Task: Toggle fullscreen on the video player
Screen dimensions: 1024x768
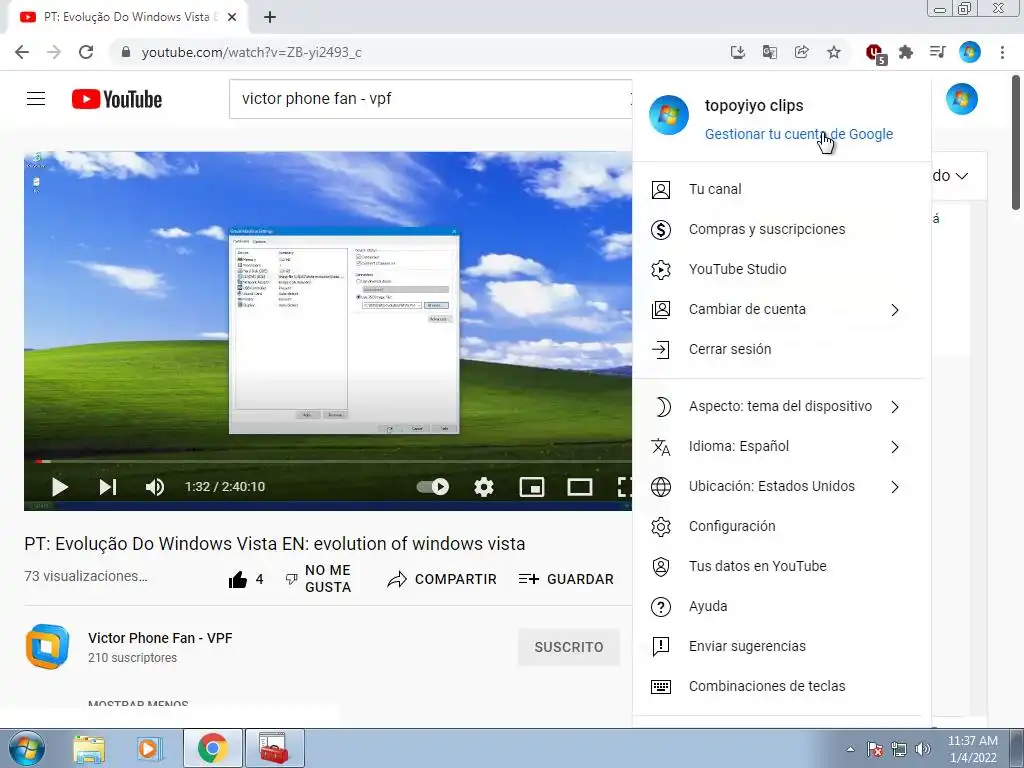Action: click(624, 487)
